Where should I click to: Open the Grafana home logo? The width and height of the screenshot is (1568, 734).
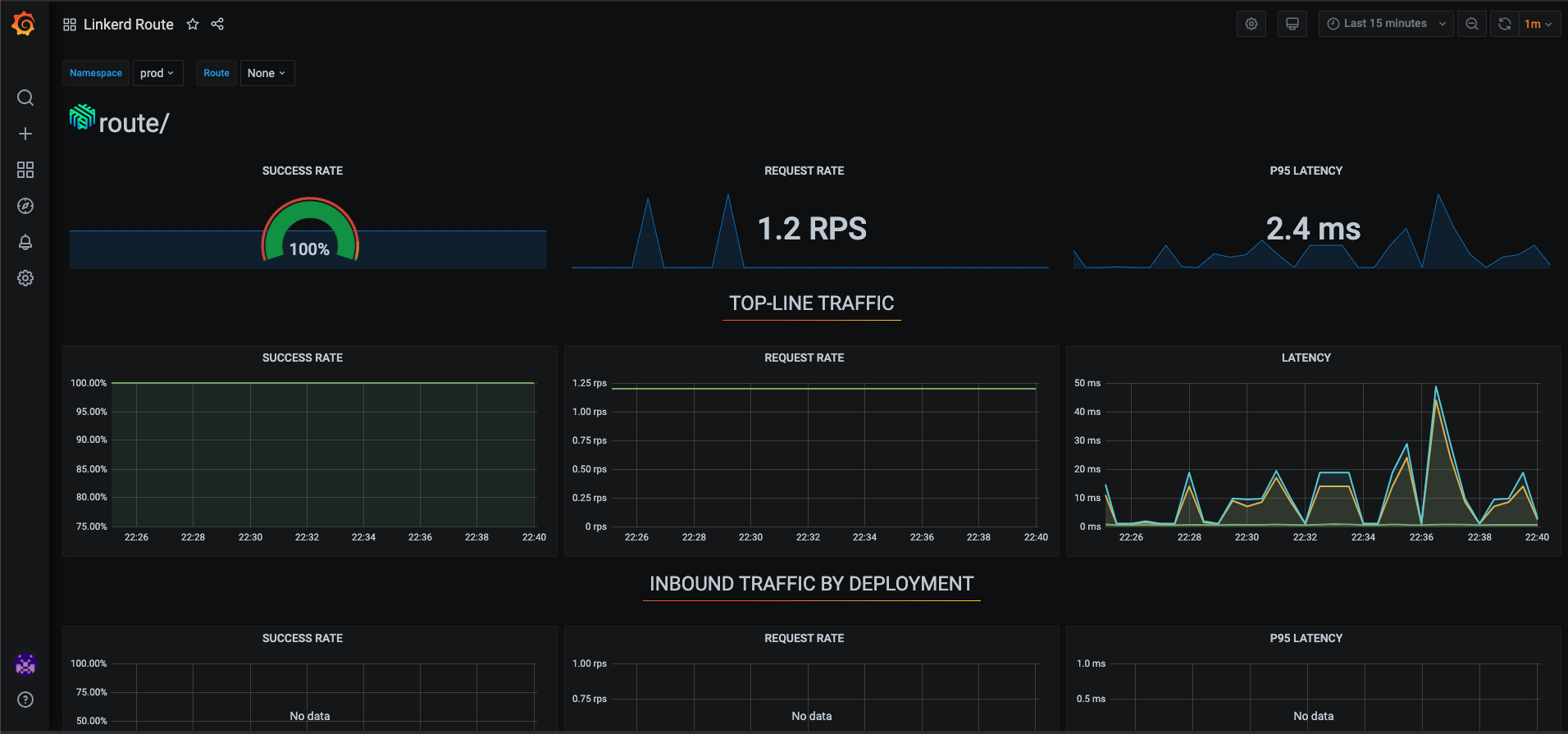(x=24, y=25)
